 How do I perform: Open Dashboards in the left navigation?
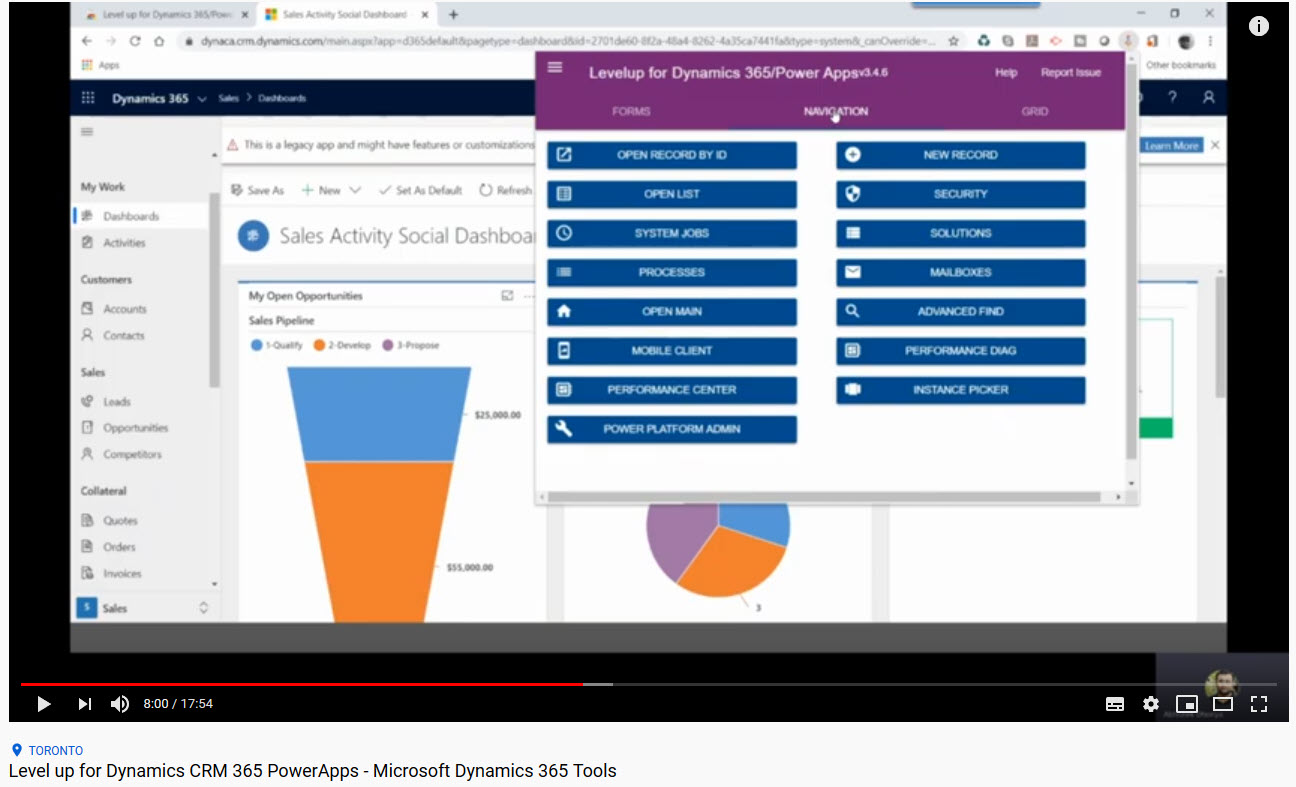[131, 216]
